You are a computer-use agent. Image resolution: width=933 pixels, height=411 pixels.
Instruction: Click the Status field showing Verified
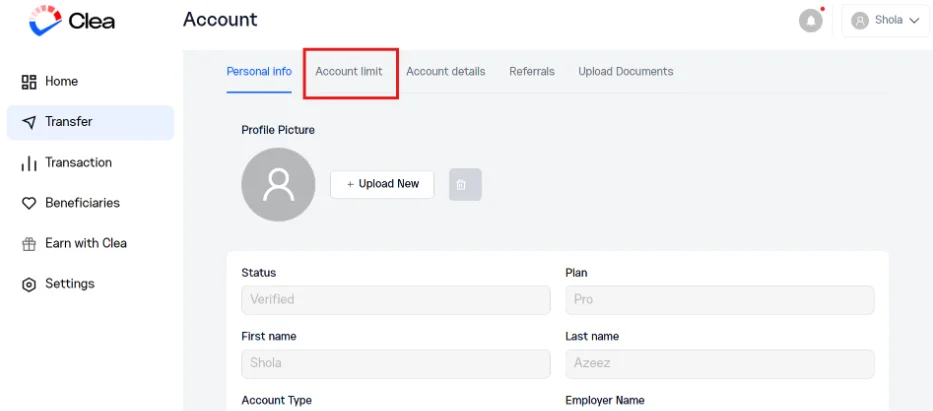click(x=396, y=300)
